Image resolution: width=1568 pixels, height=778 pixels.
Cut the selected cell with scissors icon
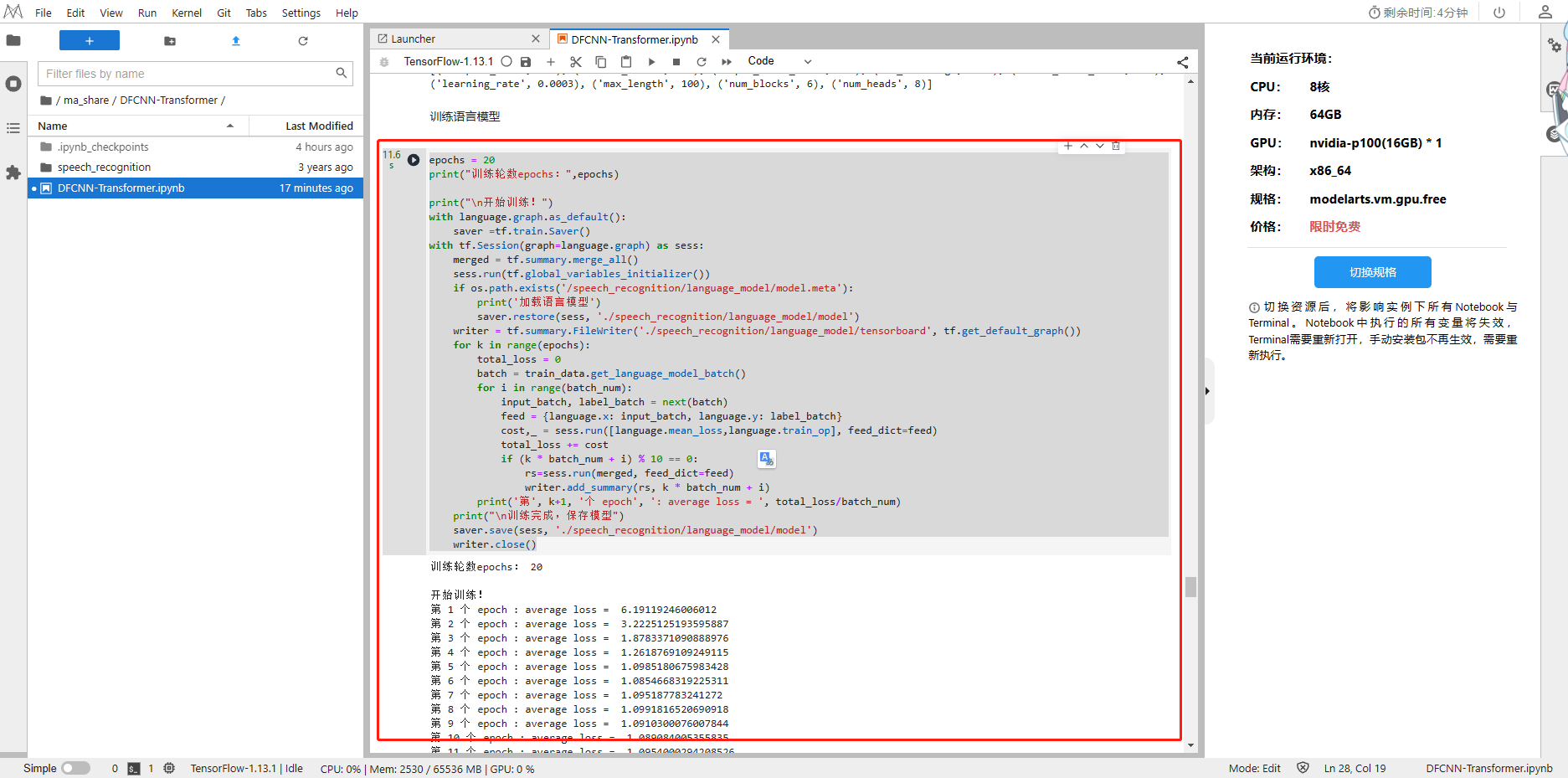click(576, 62)
